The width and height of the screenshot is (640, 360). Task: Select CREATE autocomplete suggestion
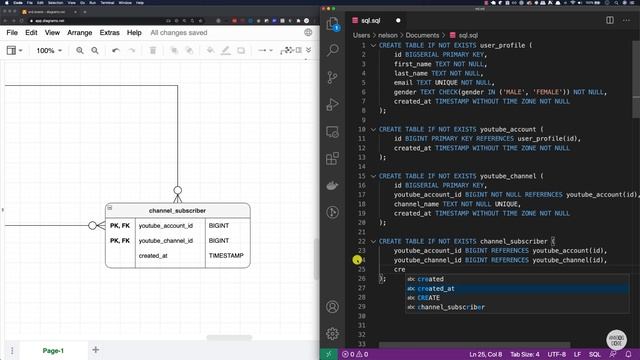click(518, 298)
